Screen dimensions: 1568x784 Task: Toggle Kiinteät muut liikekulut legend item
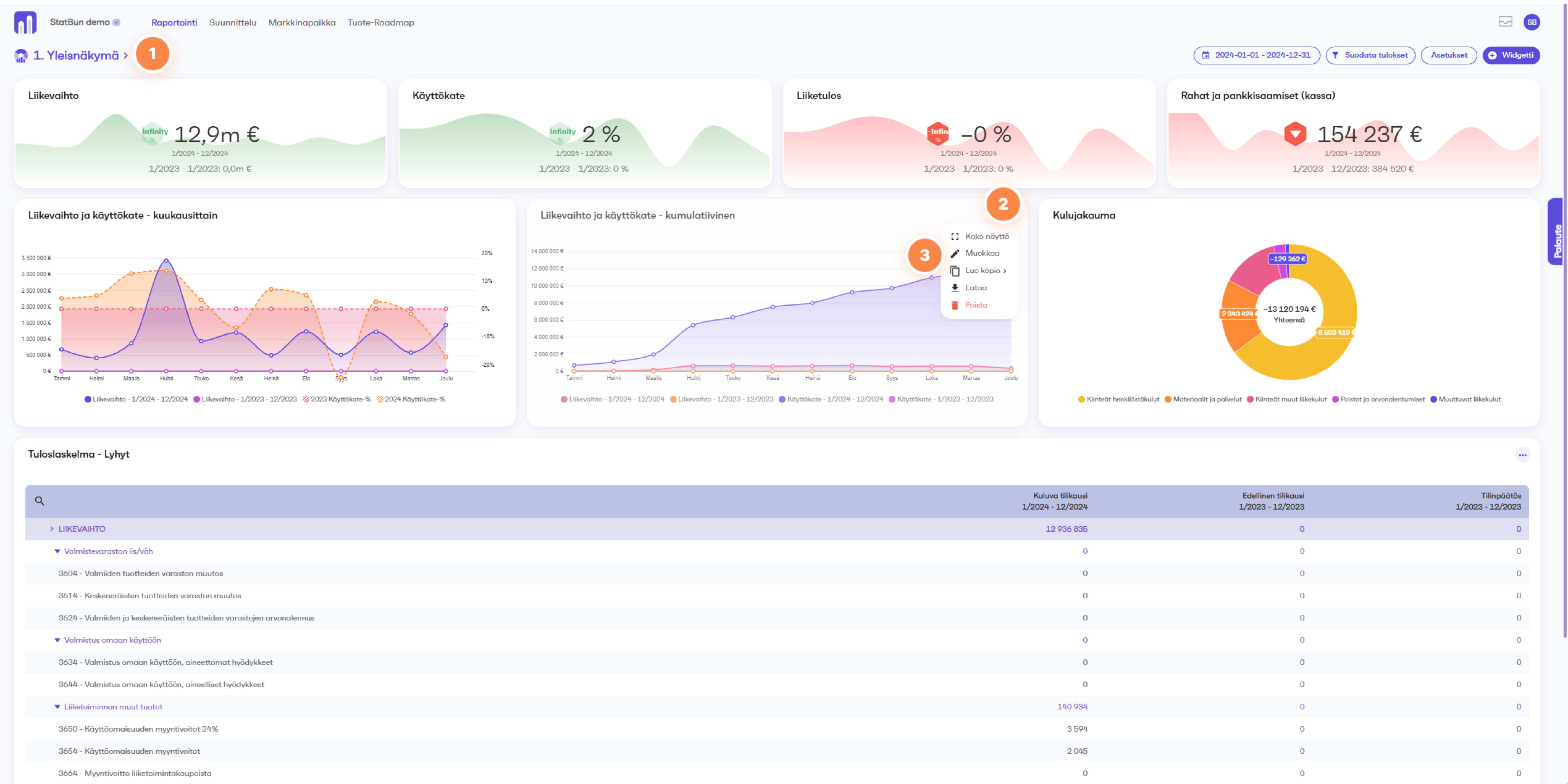[x=1287, y=399]
